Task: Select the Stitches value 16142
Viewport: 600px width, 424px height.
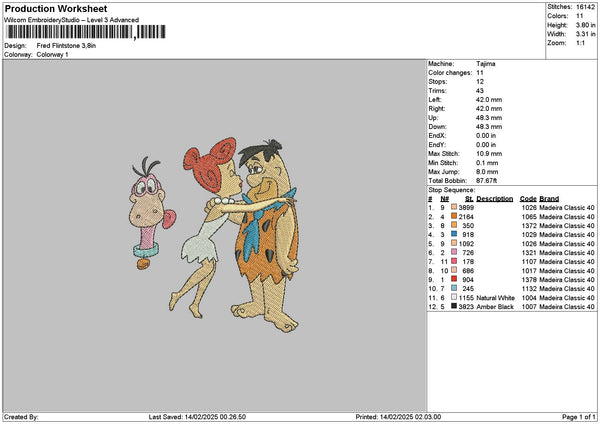Action: tap(585, 7)
